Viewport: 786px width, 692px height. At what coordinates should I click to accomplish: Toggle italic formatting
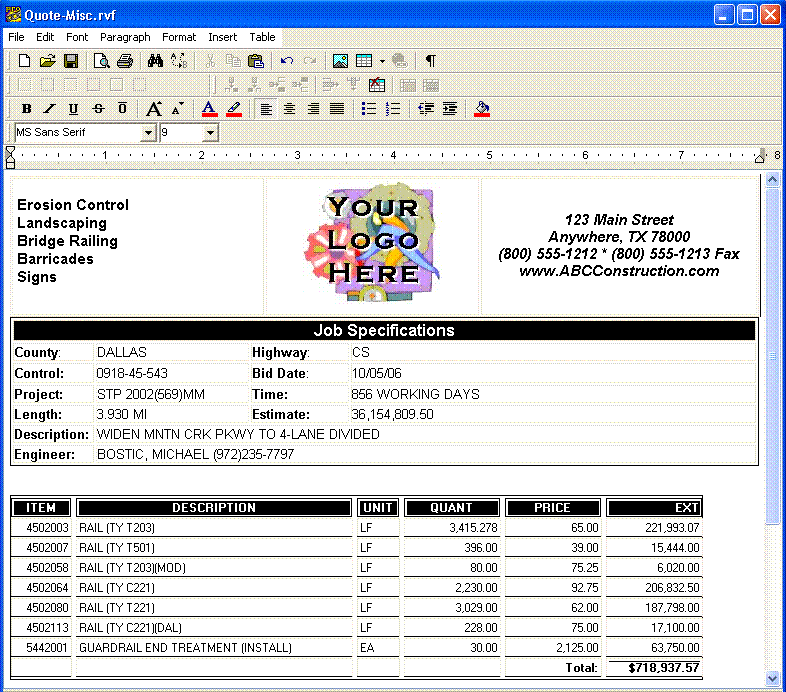pos(49,108)
